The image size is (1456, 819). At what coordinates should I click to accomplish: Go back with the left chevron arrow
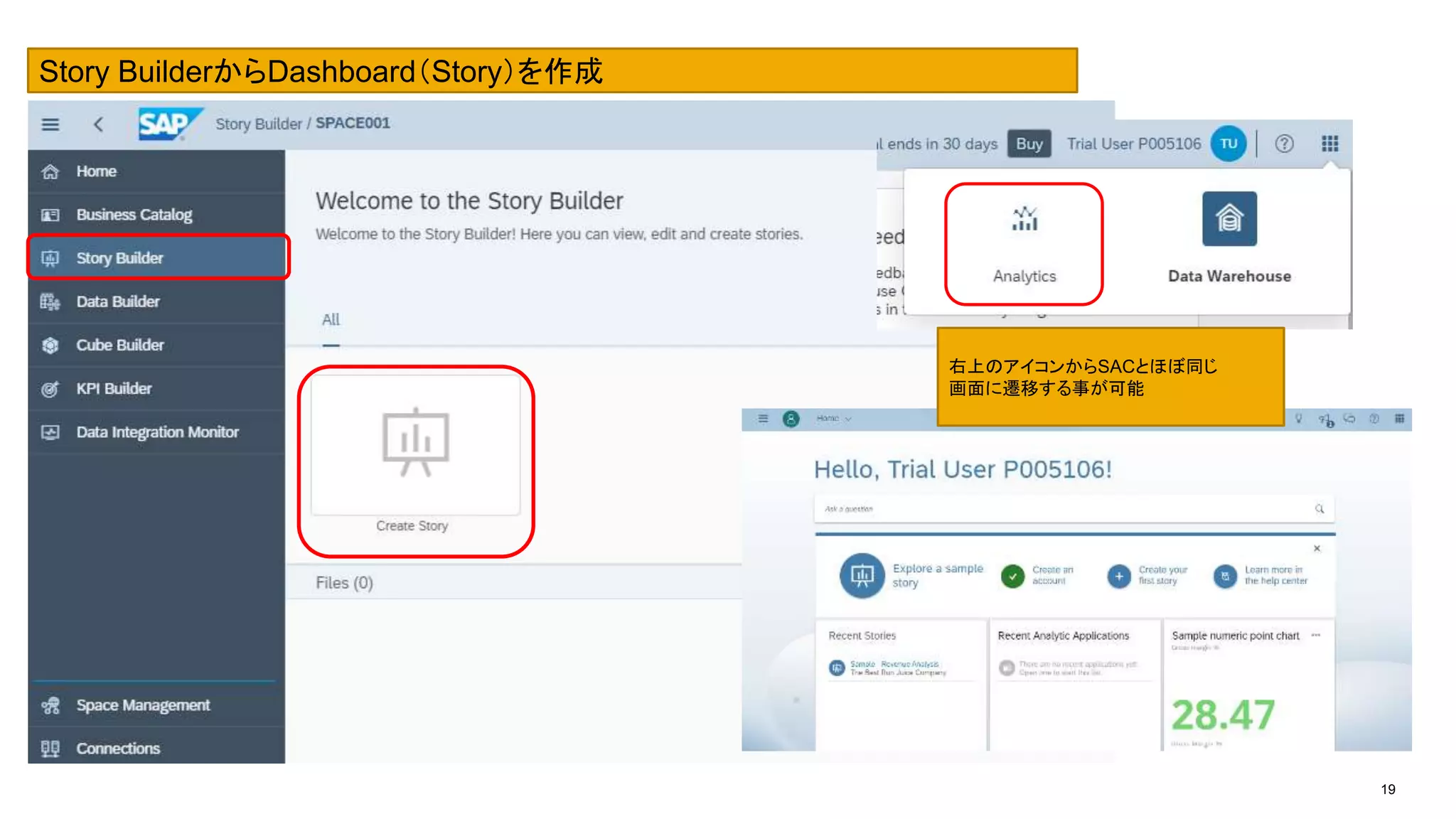click(98, 124)
